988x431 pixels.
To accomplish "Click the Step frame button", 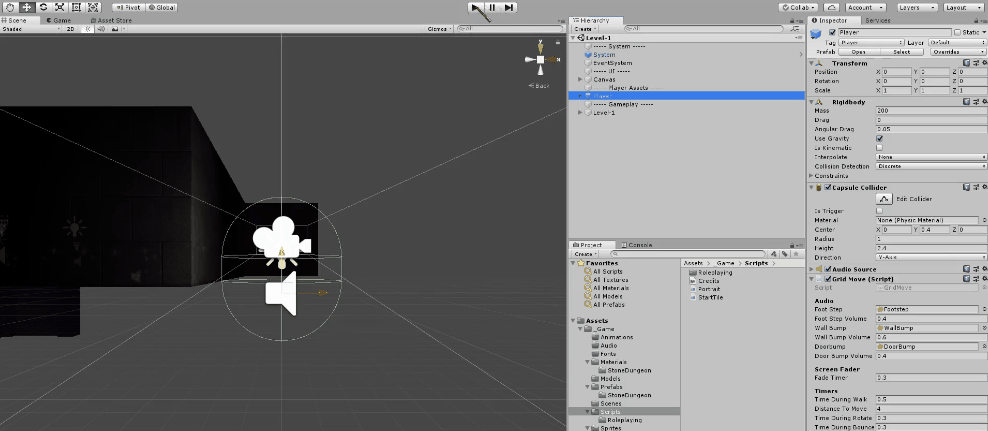I will pos(509,7).
